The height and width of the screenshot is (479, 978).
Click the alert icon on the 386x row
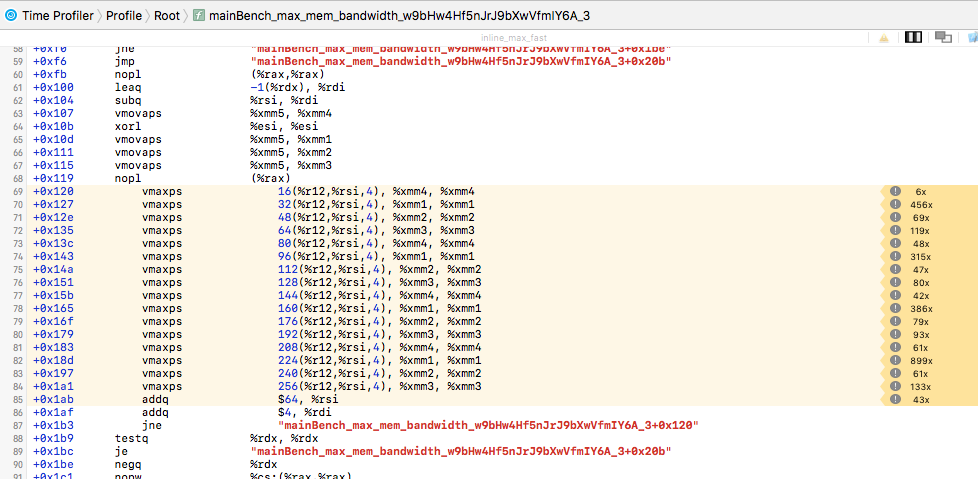(895, 309)
